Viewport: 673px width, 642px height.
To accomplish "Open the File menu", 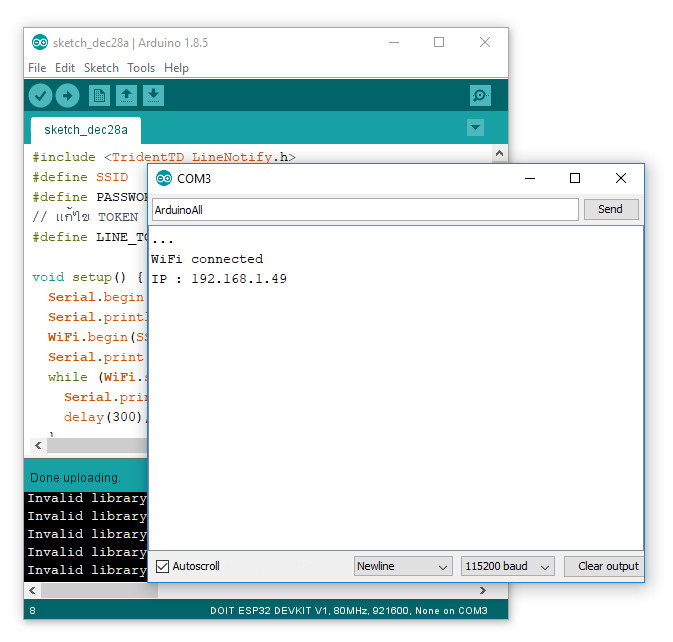I will (x=37, y=68).
